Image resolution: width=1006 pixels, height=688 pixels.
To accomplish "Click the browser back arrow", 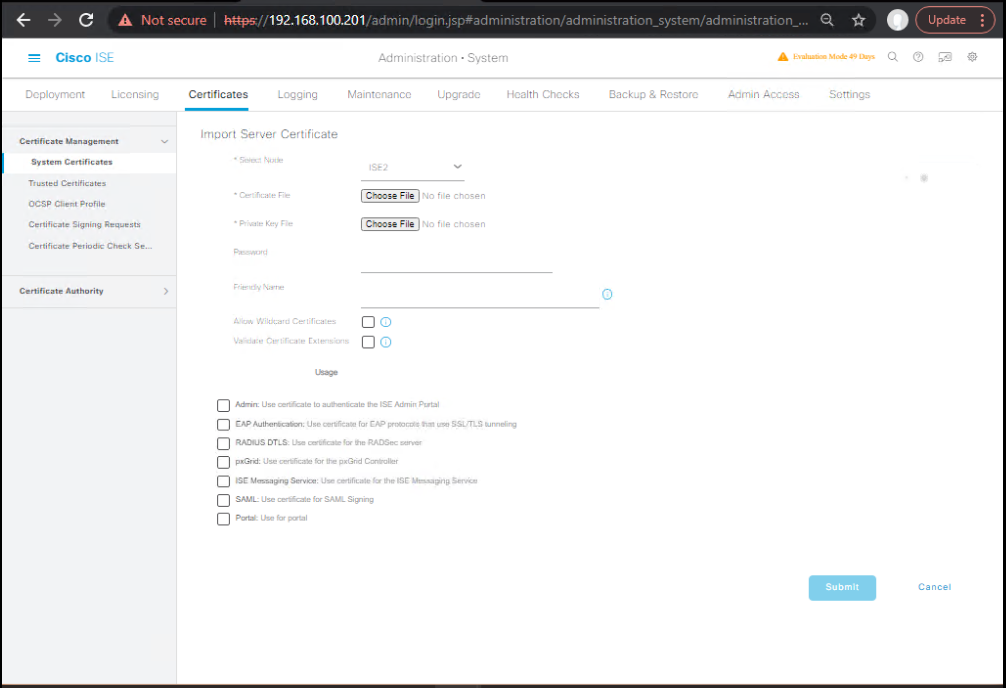I will [x=24, y=20].
